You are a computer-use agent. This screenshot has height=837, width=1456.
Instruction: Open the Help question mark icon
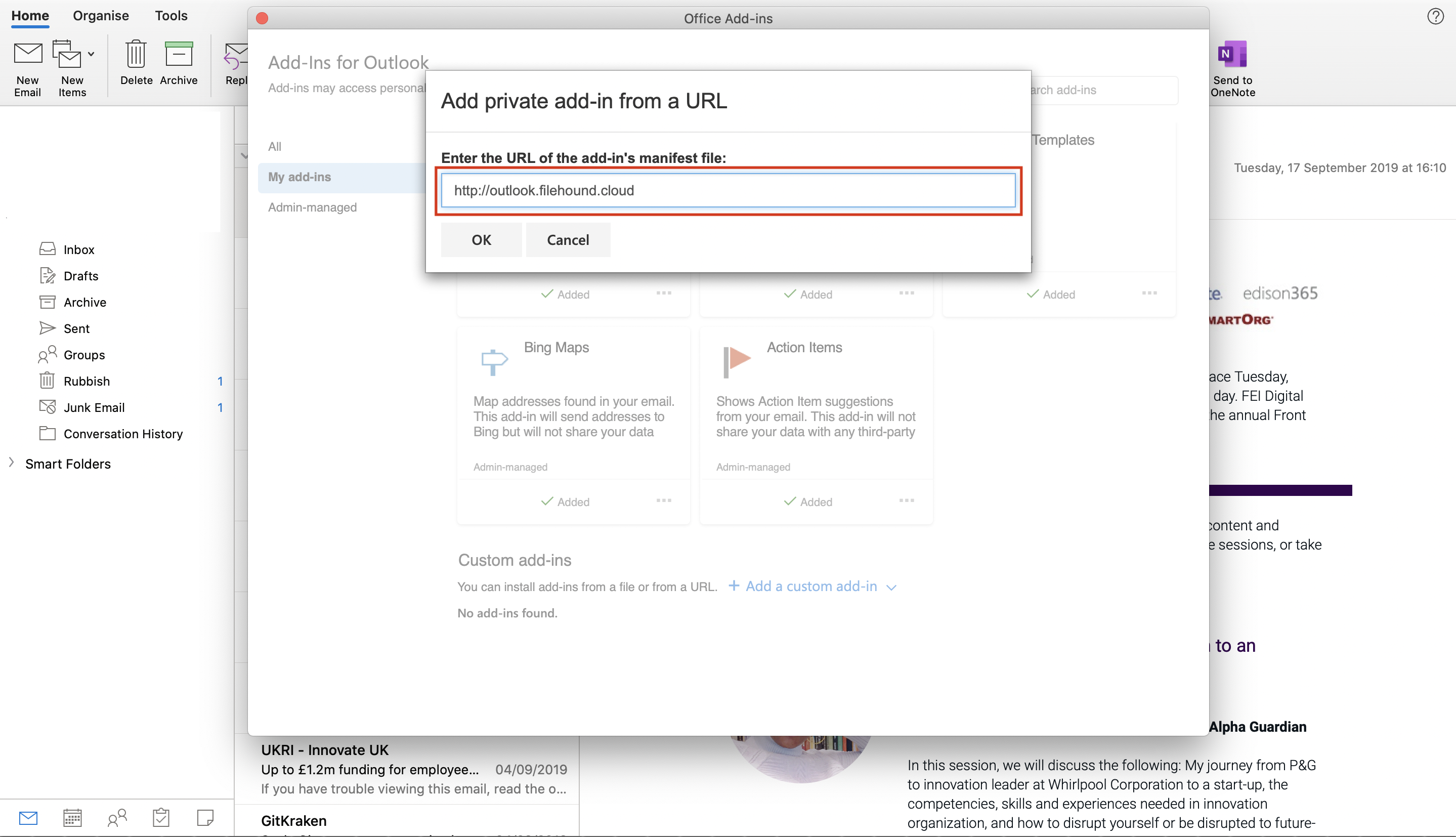point(1435,16)
